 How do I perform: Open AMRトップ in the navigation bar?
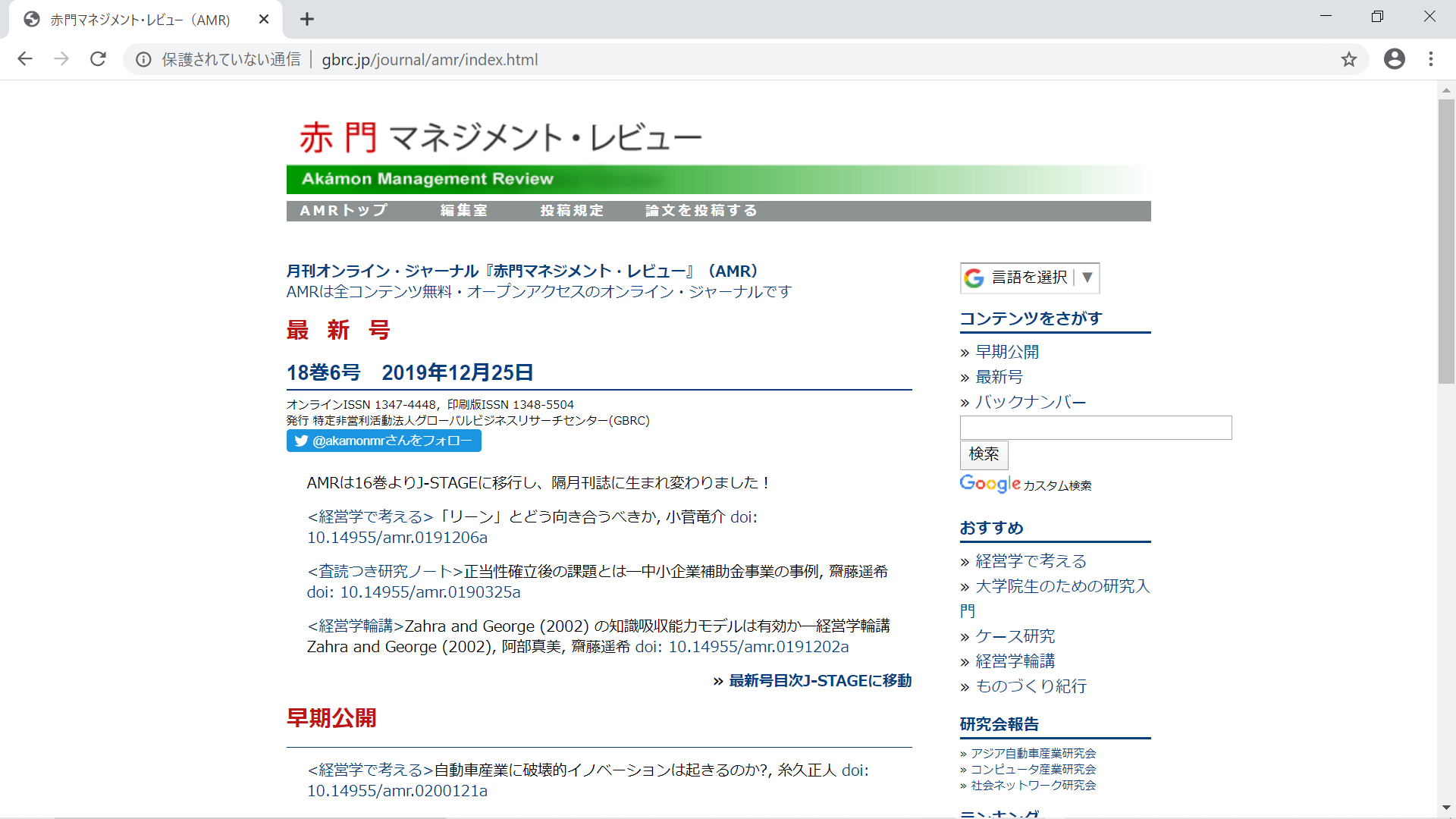click(344, 211)
